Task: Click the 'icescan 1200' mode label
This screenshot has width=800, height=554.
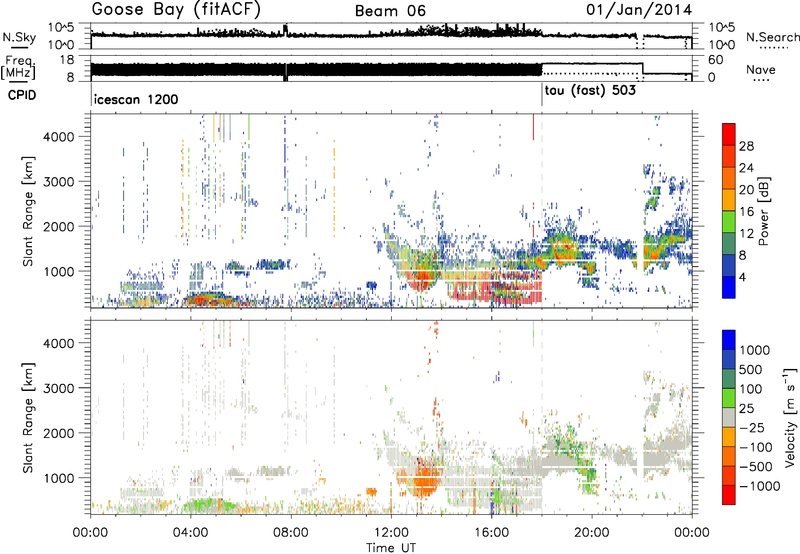Action: coord(136,99)
